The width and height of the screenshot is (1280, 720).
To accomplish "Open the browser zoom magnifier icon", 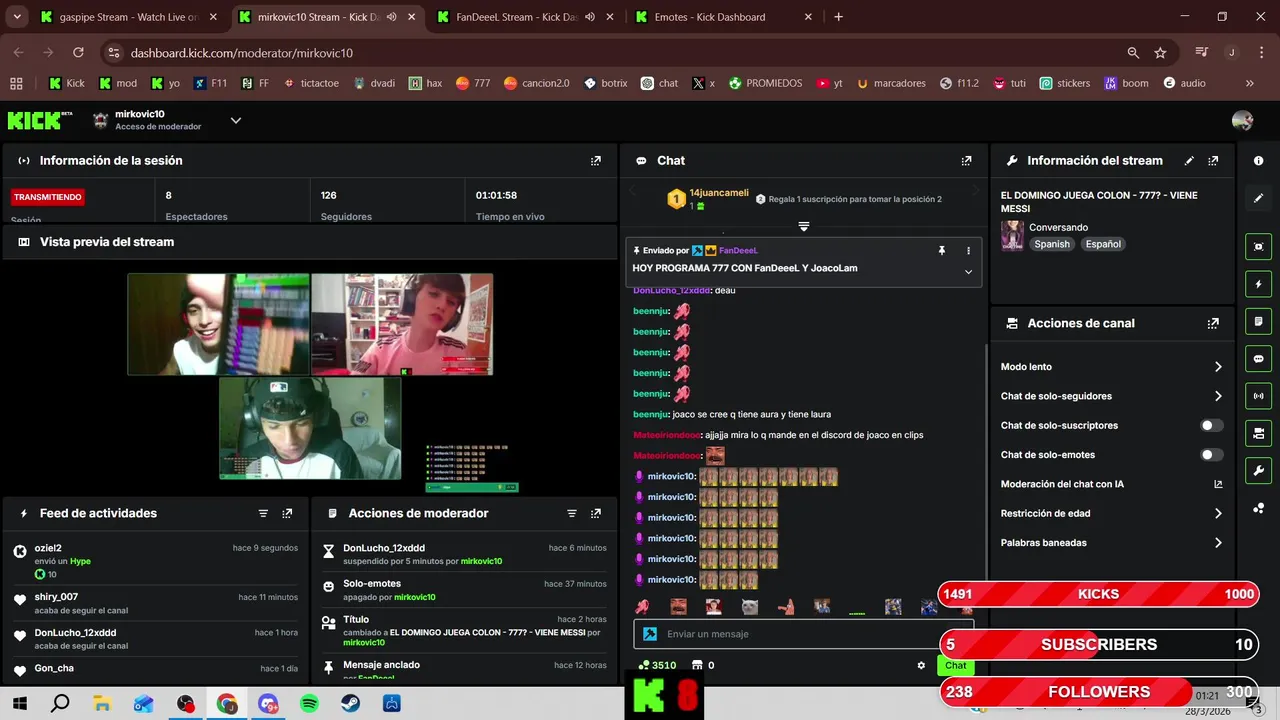I will (x=1133, y=53).
